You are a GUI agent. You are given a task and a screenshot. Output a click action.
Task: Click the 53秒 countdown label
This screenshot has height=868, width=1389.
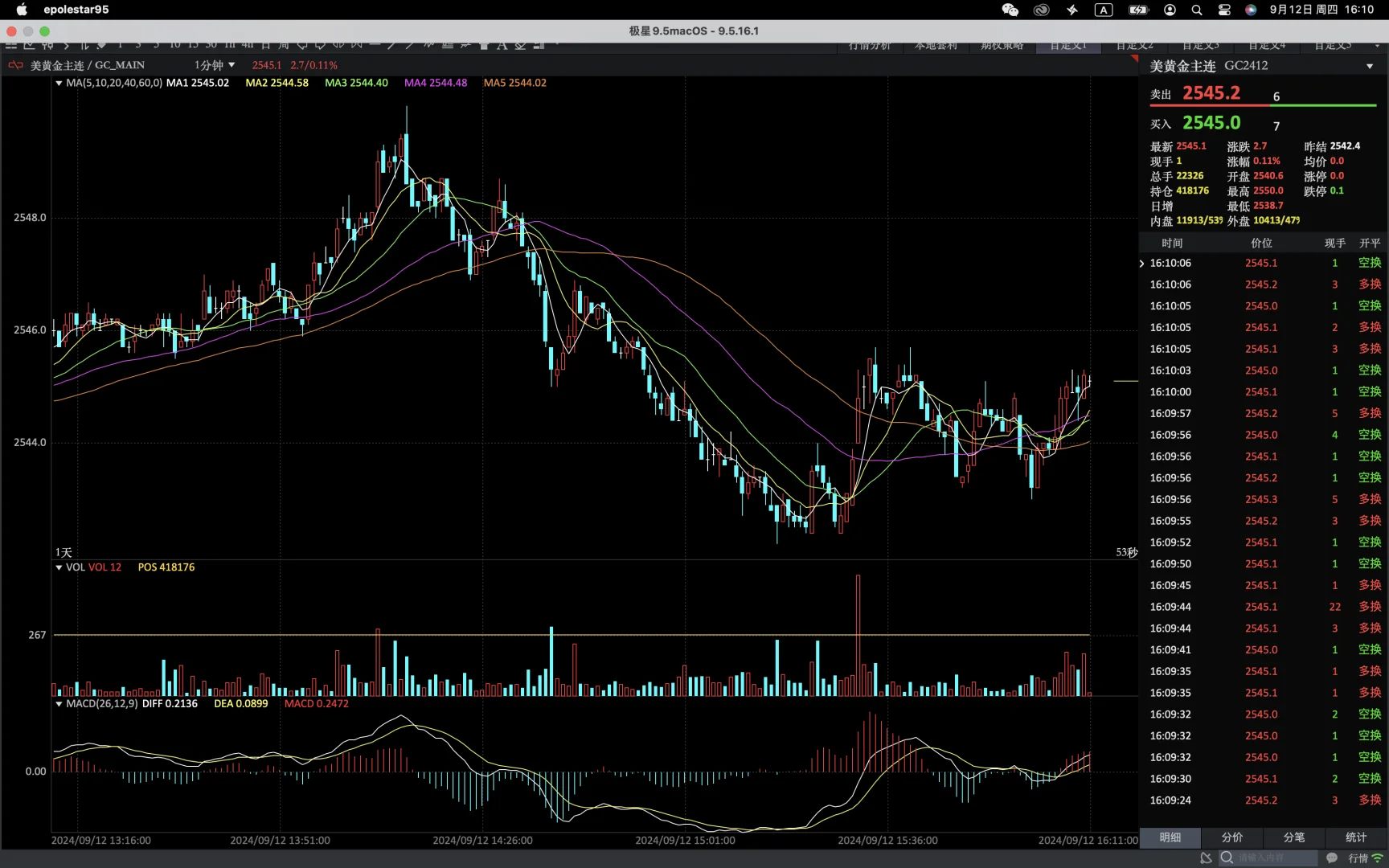[1127, 553]
